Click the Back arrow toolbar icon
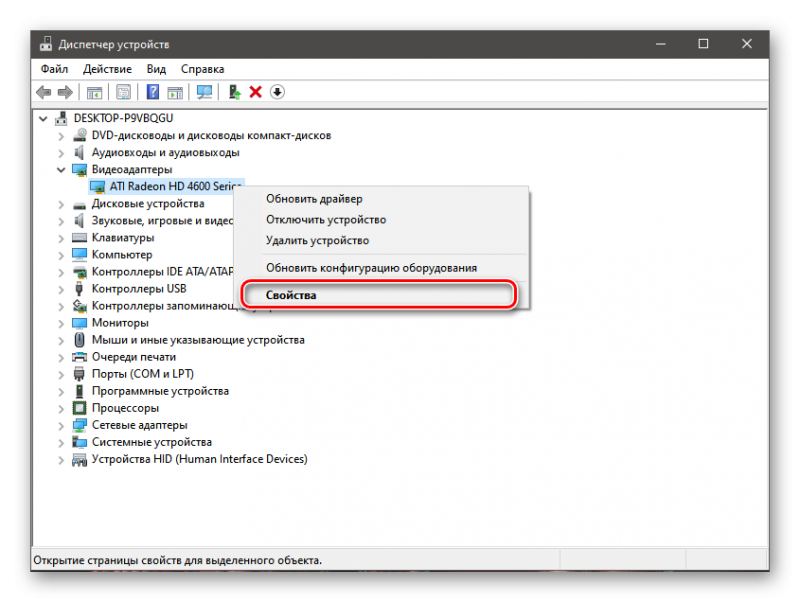800x602 pixels. [x=44, y=92]
